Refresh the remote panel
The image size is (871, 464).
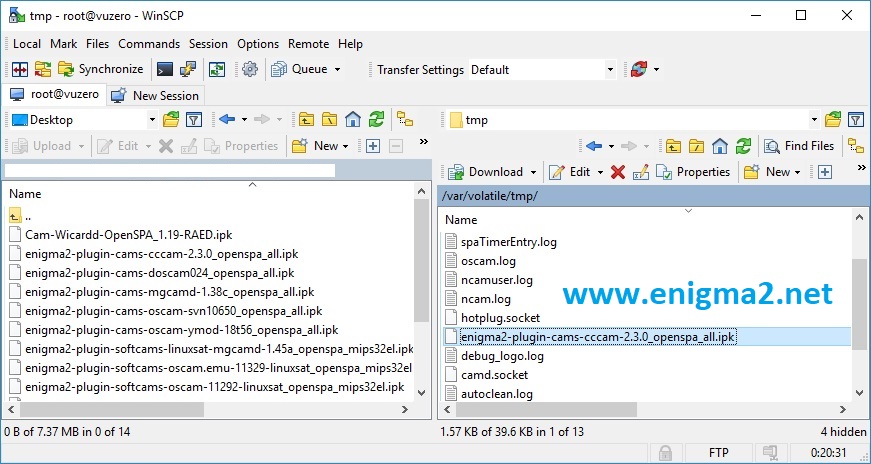[x=743, y=146]
